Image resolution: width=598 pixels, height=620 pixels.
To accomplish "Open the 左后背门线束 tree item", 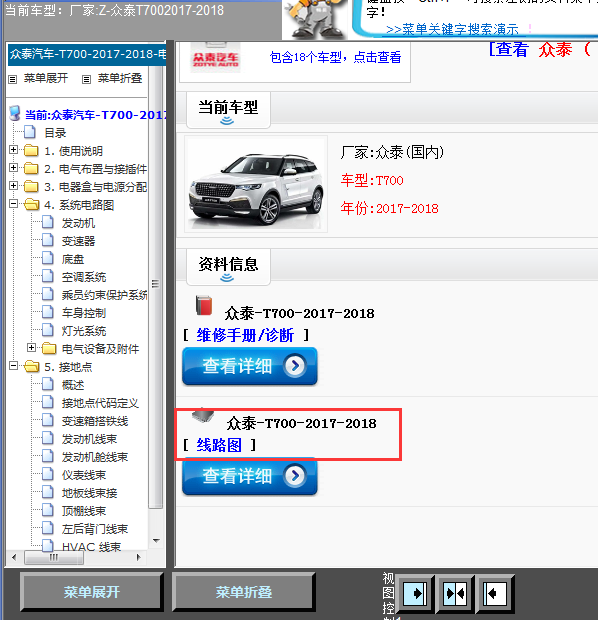I will point(95,529).
